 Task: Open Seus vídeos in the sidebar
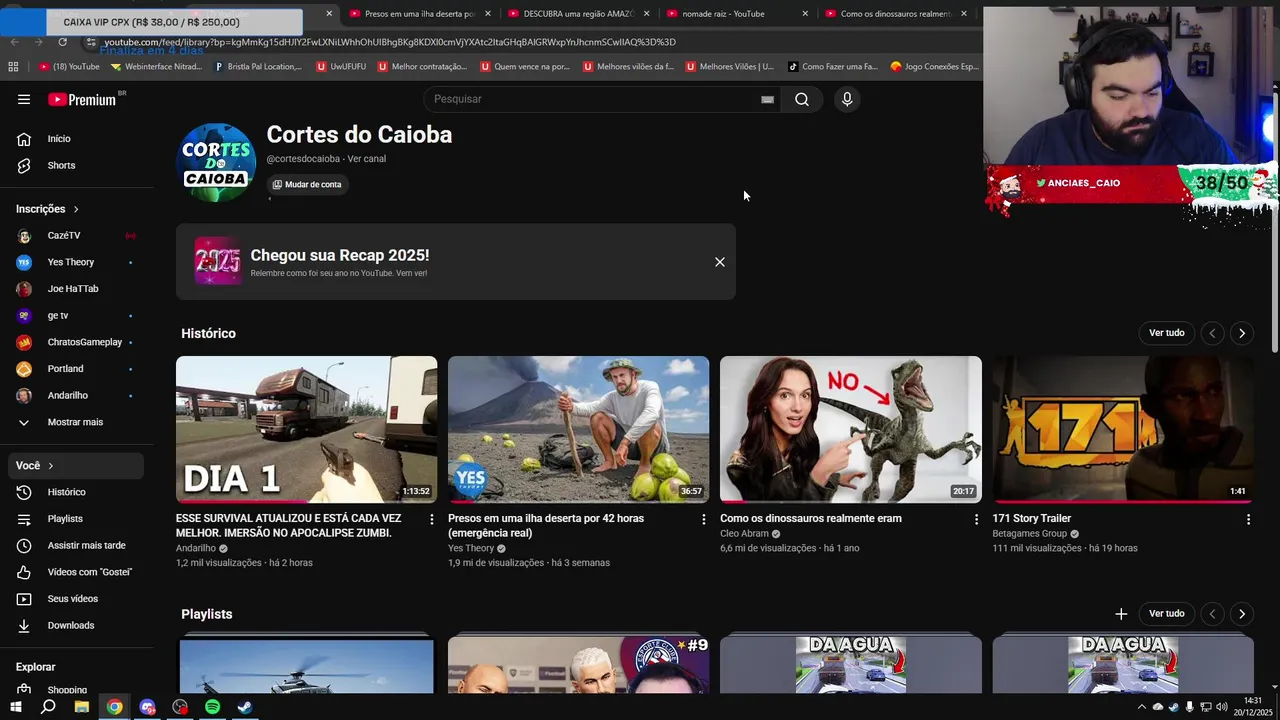(x=73, y=599)
